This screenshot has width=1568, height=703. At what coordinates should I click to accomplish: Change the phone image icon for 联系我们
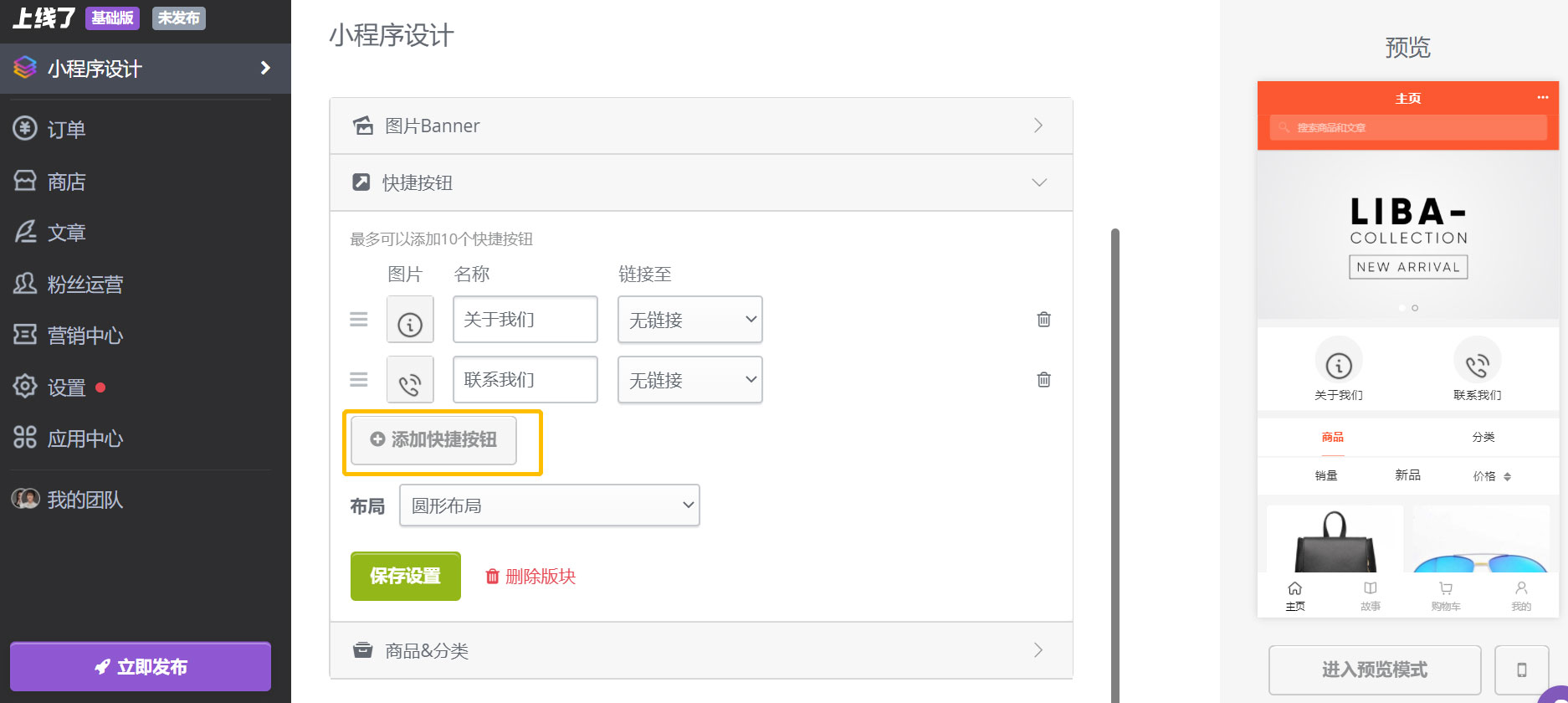[410, 380]
